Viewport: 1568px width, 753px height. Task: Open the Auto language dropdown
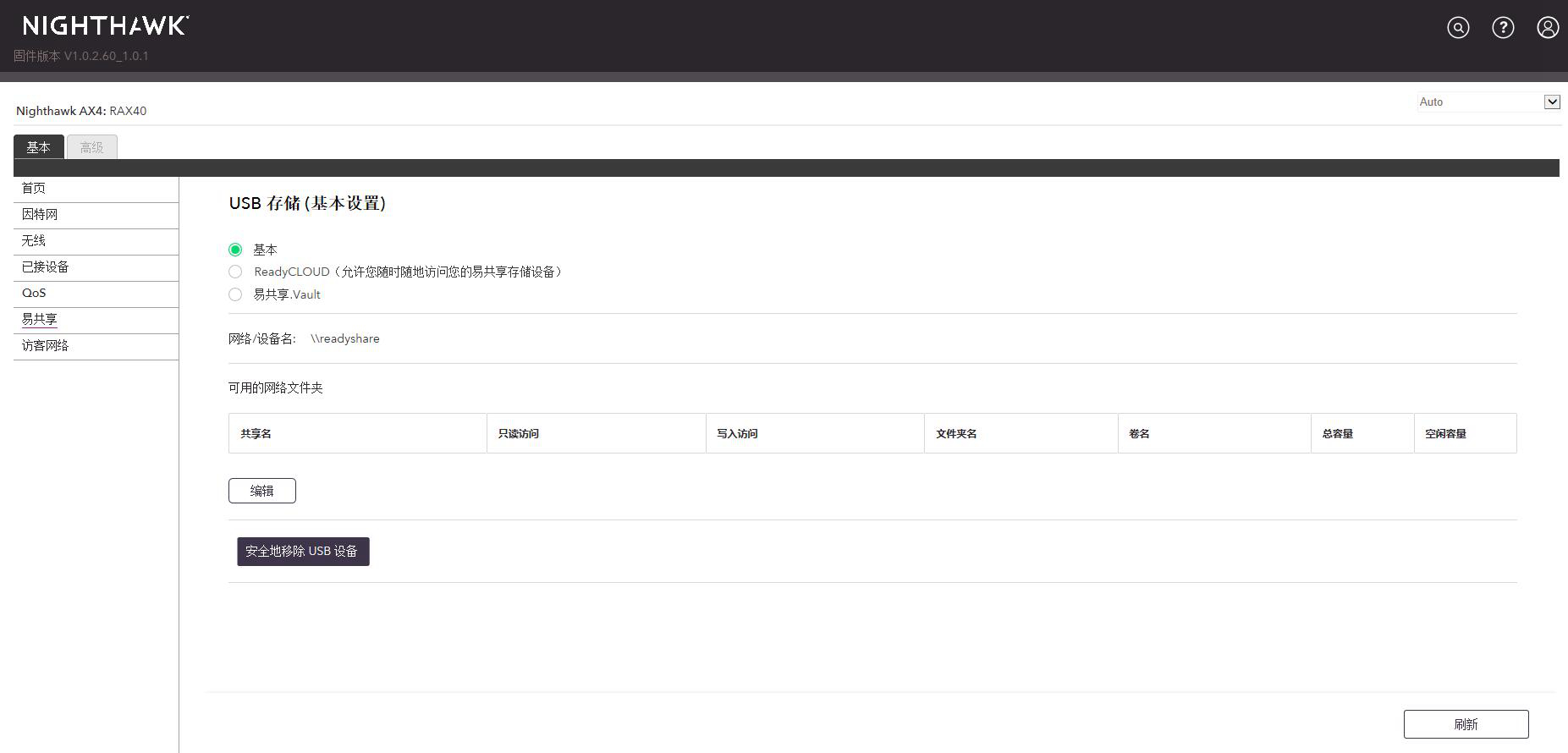(1489, 102)
